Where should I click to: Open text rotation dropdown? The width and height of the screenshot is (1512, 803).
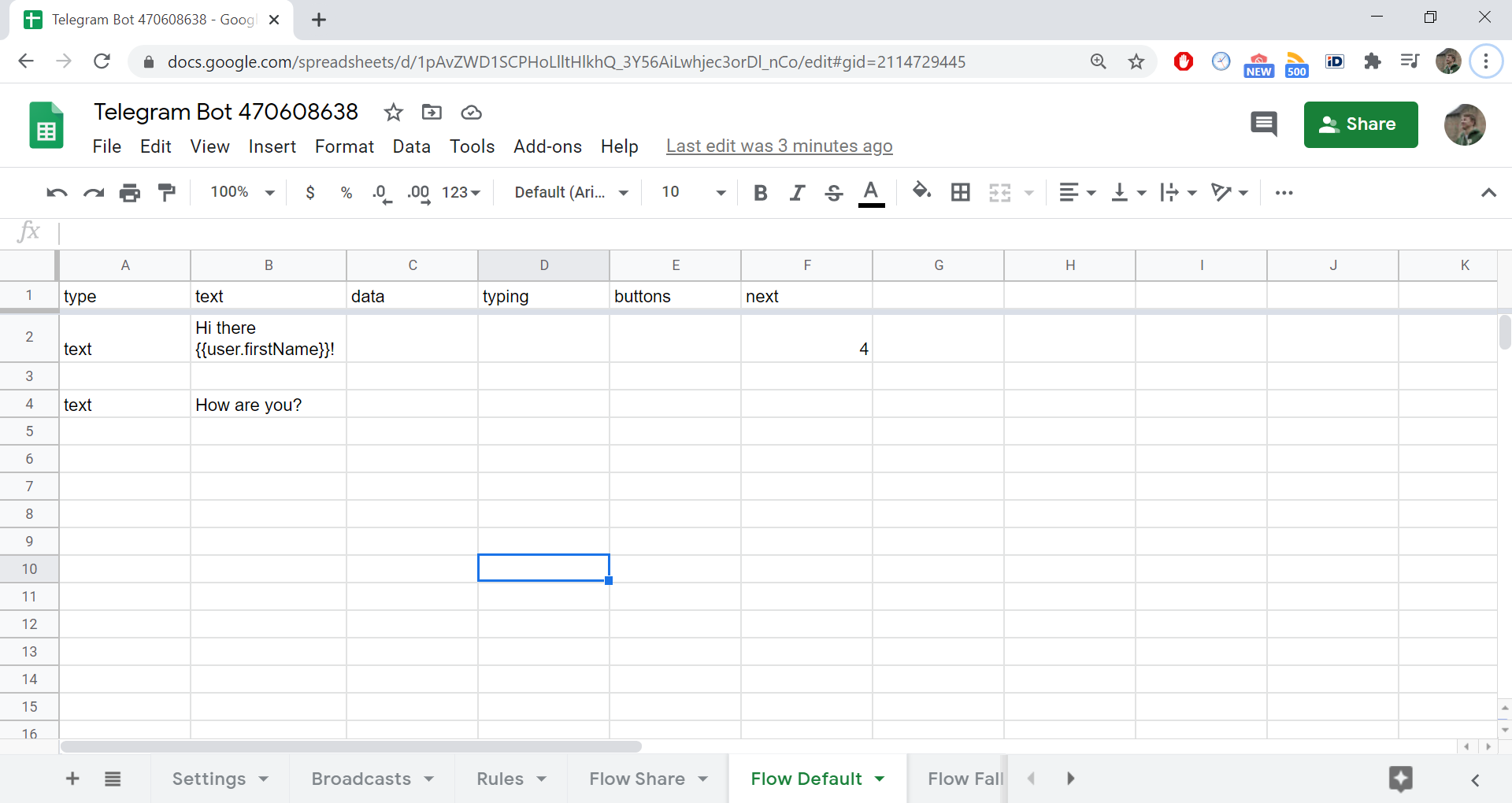[x=1229, y=193]
